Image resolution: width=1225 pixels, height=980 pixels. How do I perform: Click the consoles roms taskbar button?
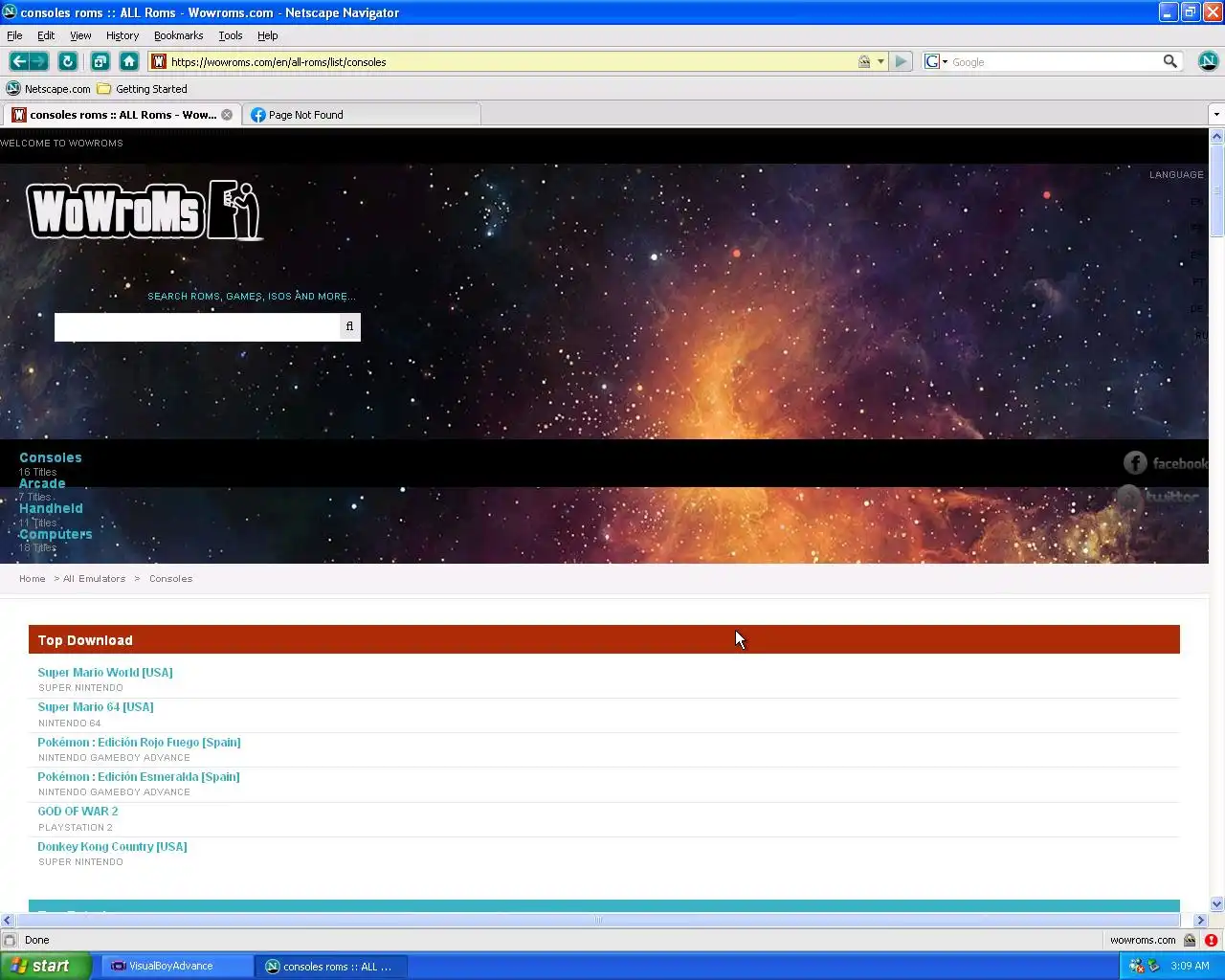pos(331,966)
